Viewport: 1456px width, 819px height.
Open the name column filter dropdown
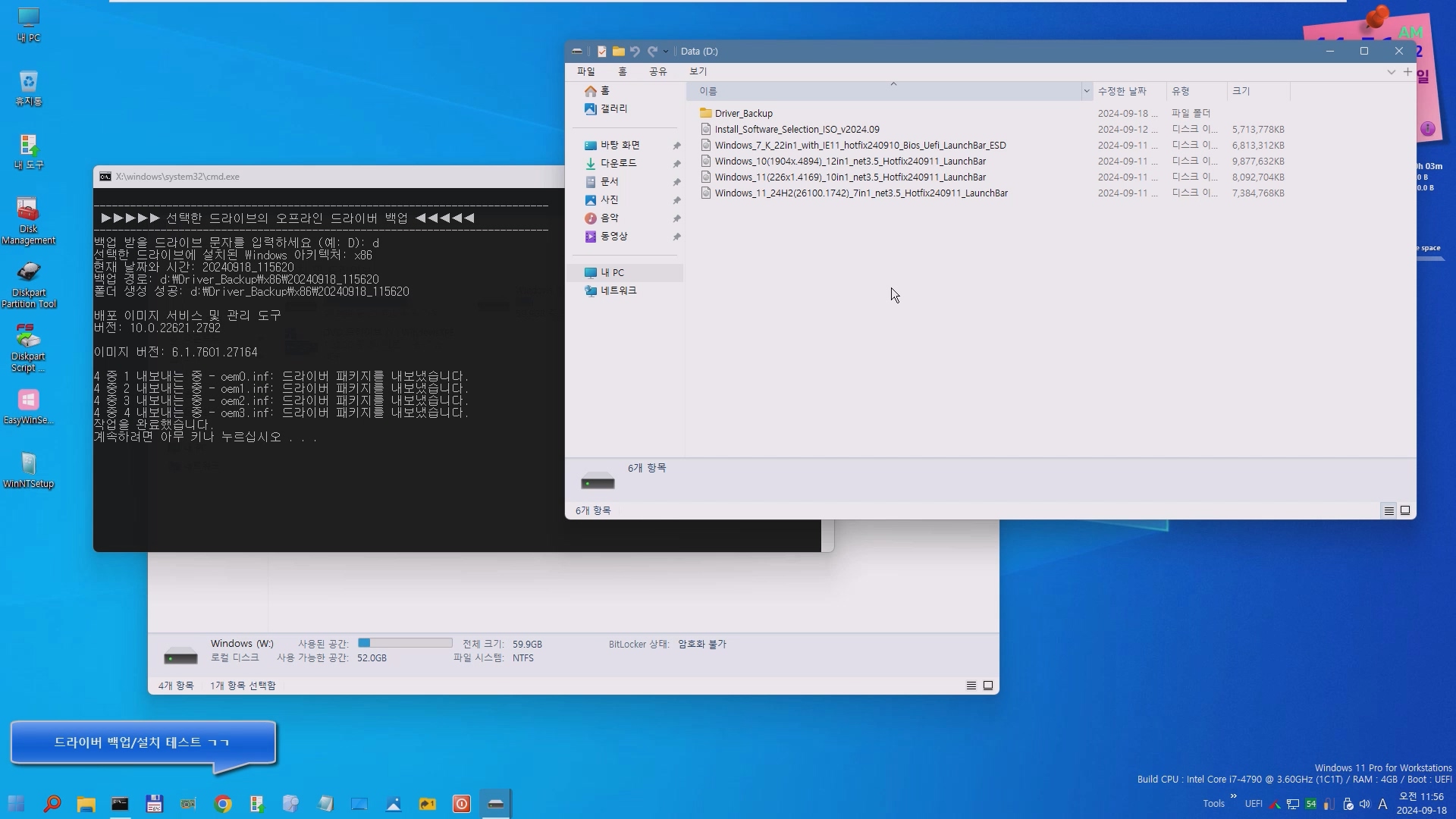(1086, 91)
